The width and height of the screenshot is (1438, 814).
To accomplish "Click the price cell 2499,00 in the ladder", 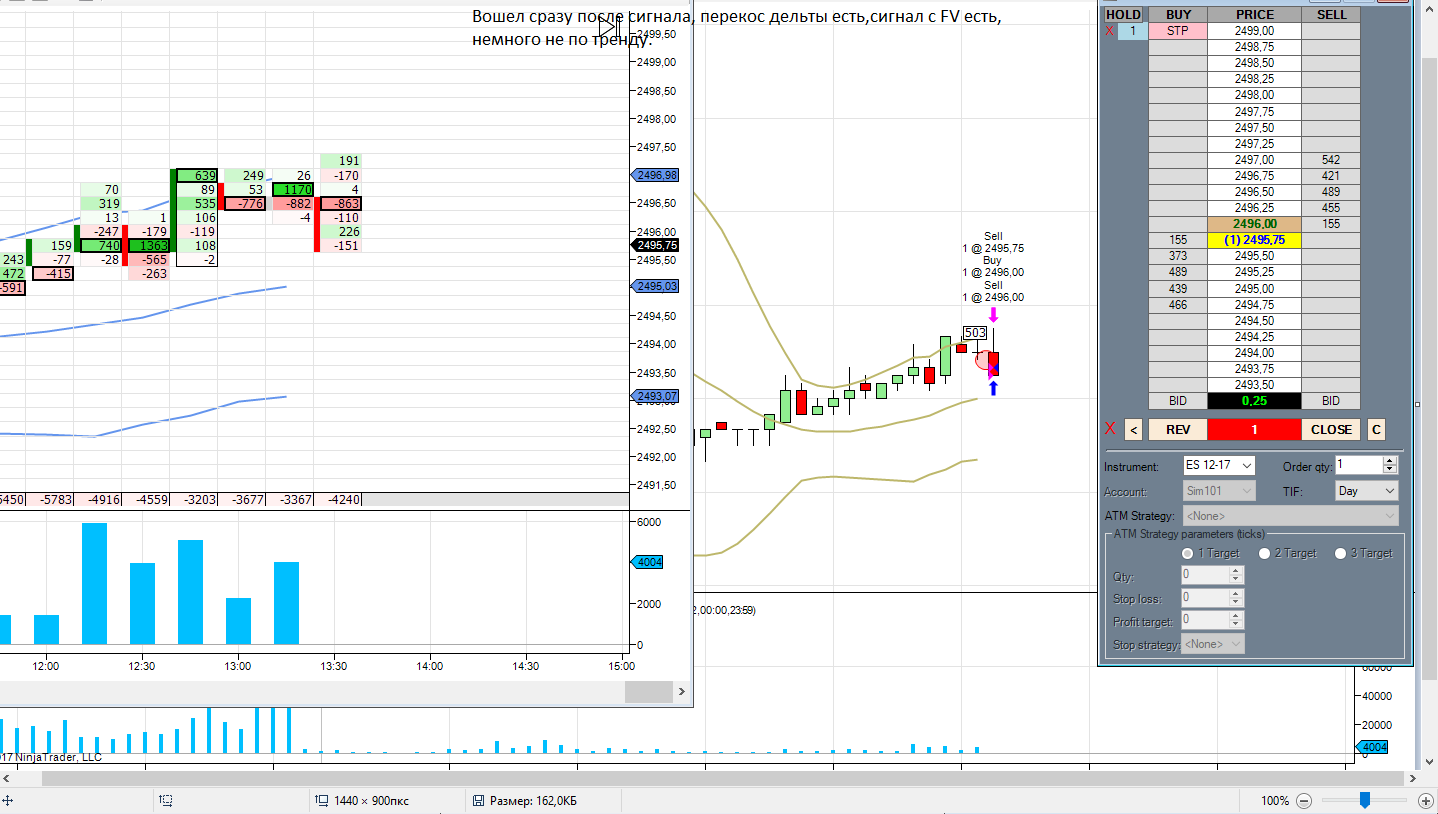I will pos(1254,31).
